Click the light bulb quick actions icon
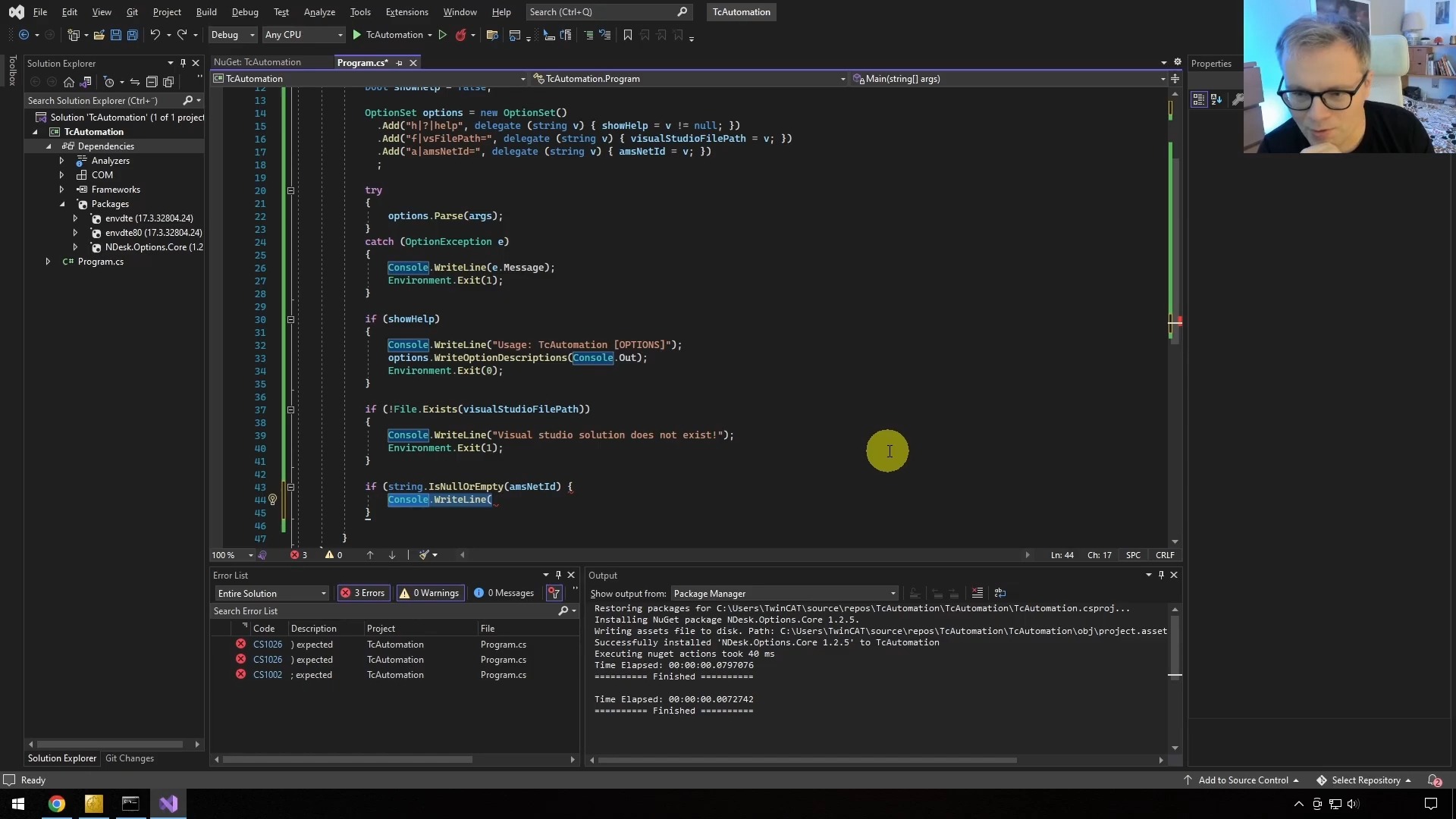 pyautogui.click(x=273, y=500)
